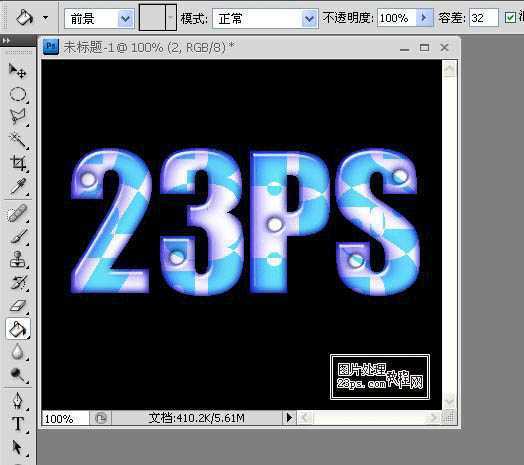Select the Crop tool
This screenshot has width=524, height=465.
(17, 163)
